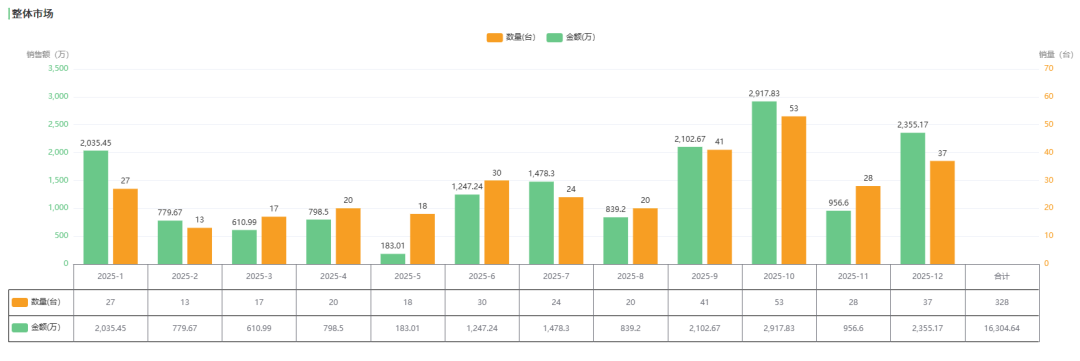Click the orange 2025-2 bar labeled 13
This screenshot has height=361, width=1080.
pyautogui.click(x=200, y=246)
